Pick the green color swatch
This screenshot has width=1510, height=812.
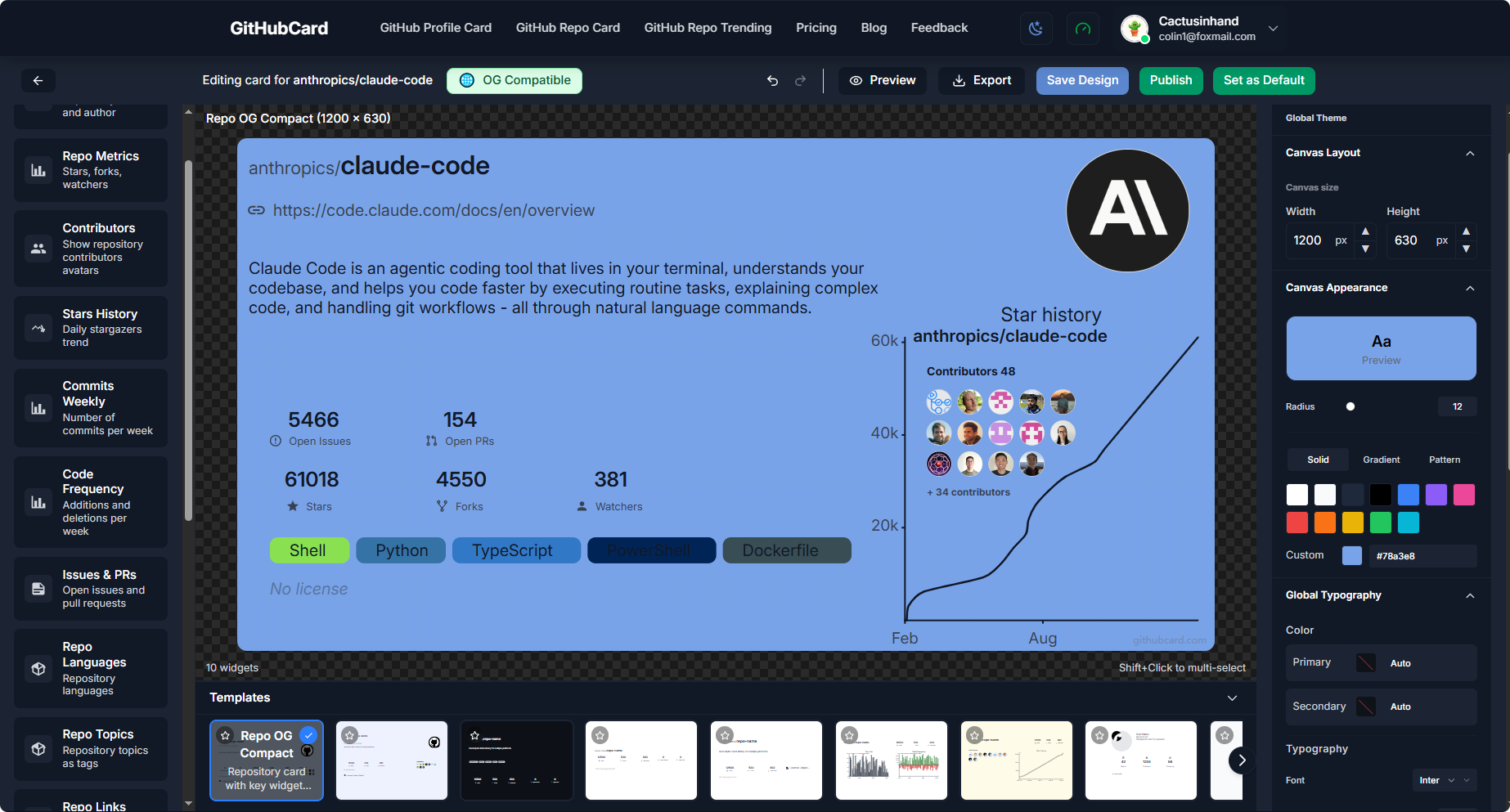pos(1381,522)
